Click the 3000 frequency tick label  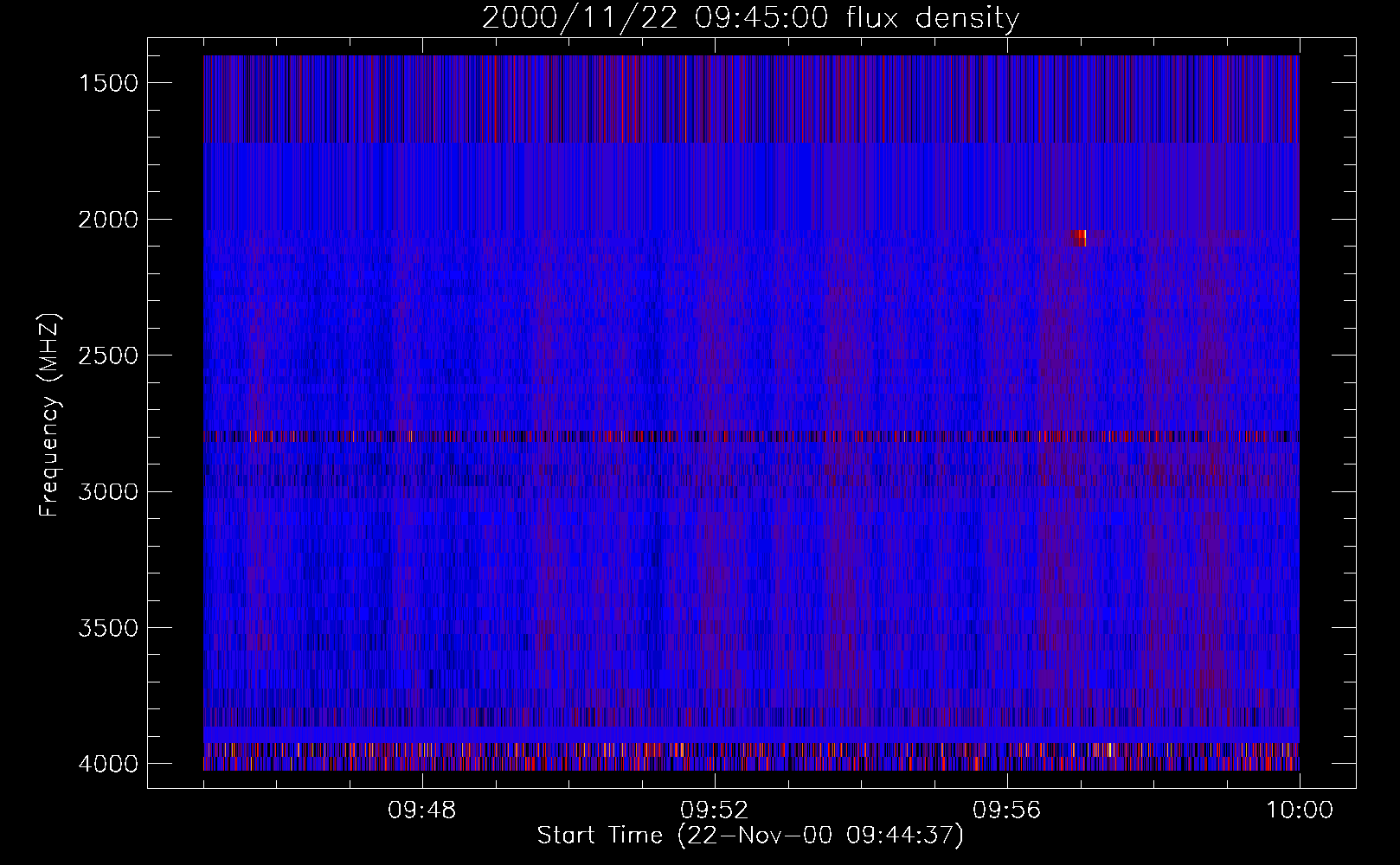tap(108, 492)
